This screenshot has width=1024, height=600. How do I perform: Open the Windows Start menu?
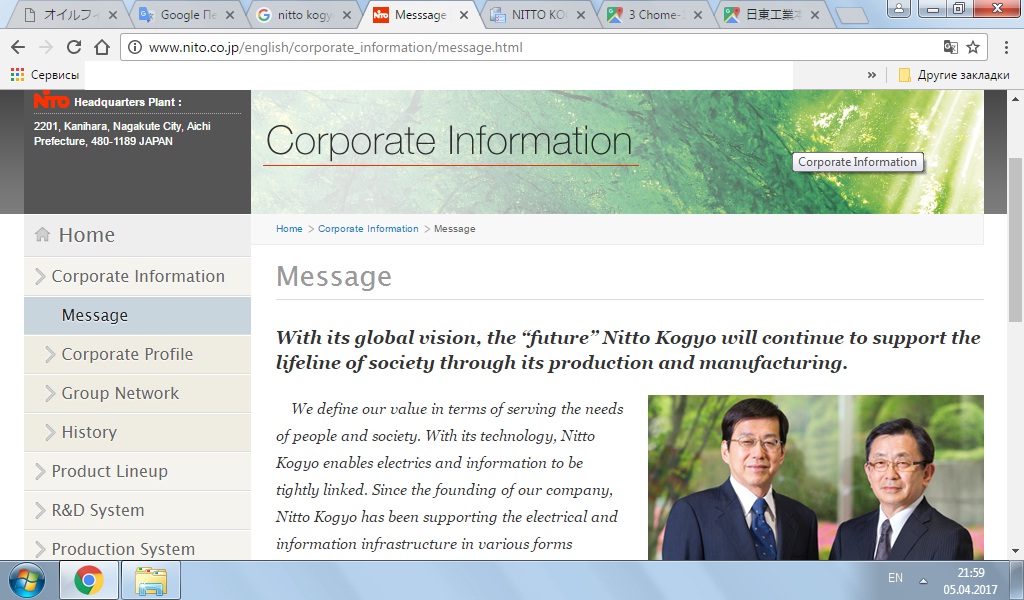click(x=27, y=580)
